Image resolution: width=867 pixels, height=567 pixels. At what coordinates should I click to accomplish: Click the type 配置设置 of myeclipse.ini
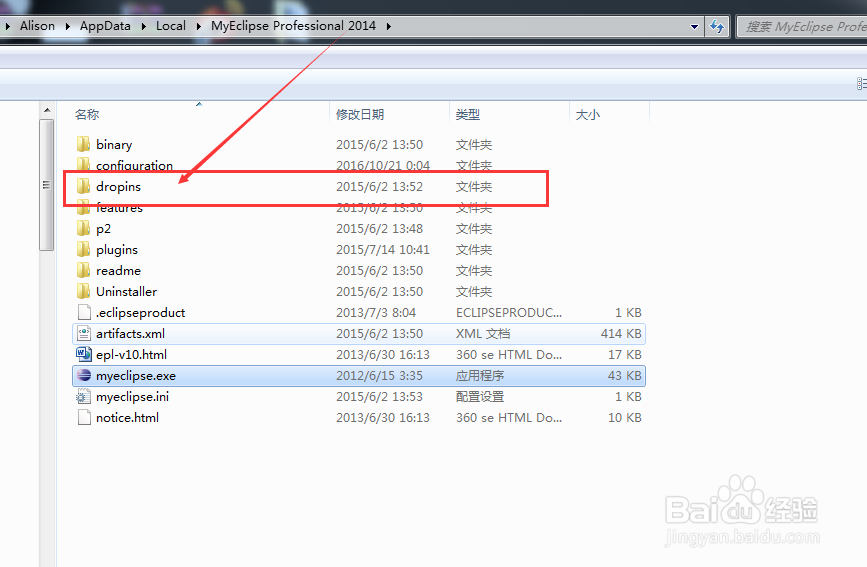tap(480, 397)
